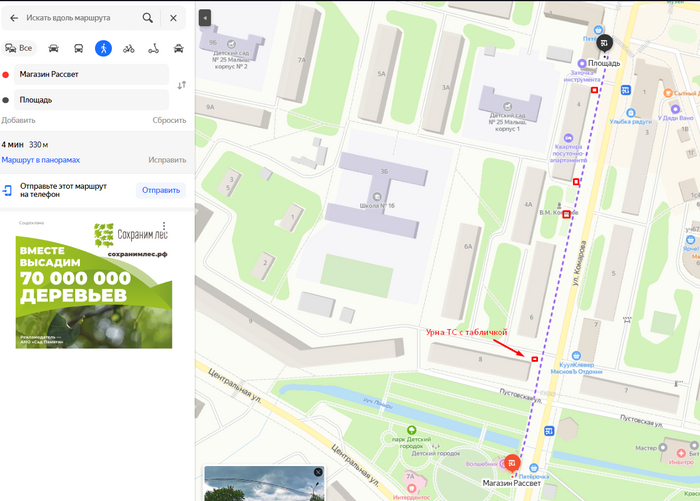Screen dimensions: 700x501
Task: Click the black 'Площадь' destination pin
Action: tap(604, 43)
